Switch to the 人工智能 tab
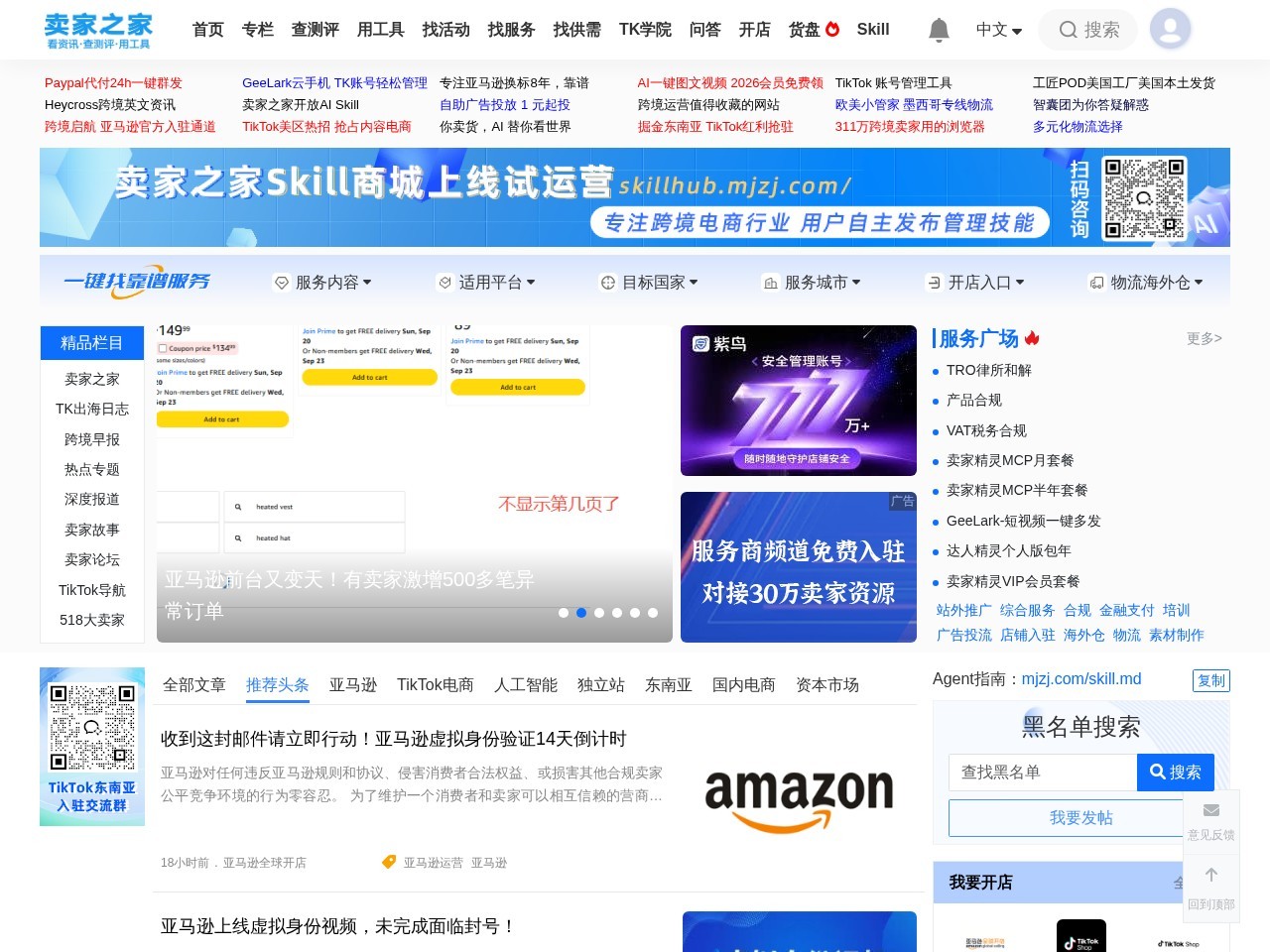The image size is (1270, 952). [526, 685]
